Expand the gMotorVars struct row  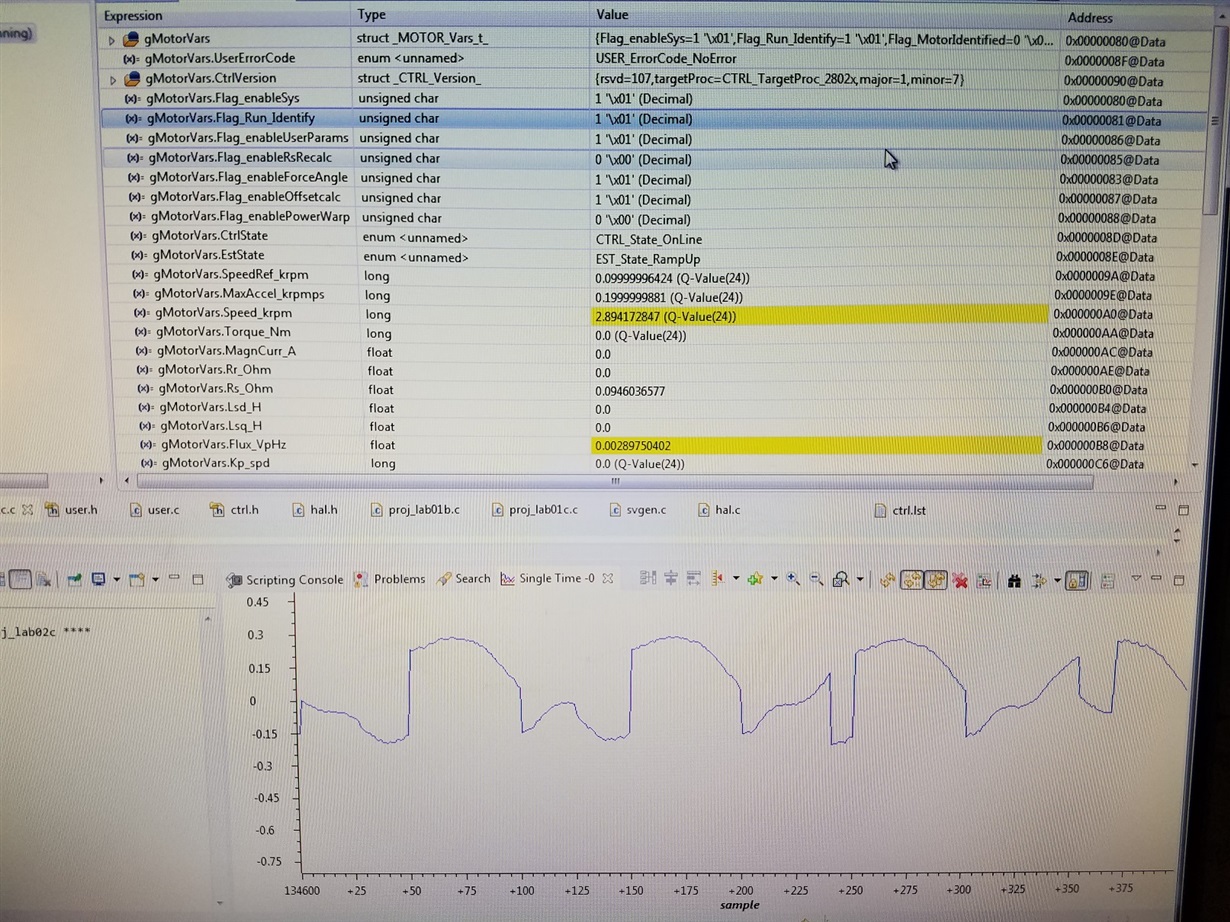pyautogui.click(x=112, y=40)
